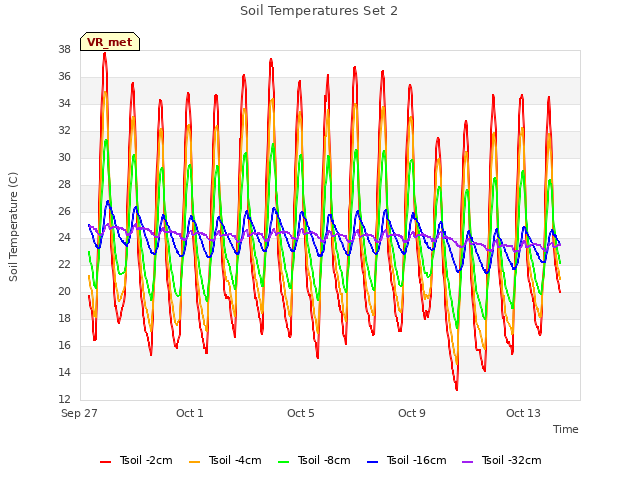This screenshot has width=640, height=480.
Task: Click the 18 y-axis tick label
Action: tap(64, 319)
